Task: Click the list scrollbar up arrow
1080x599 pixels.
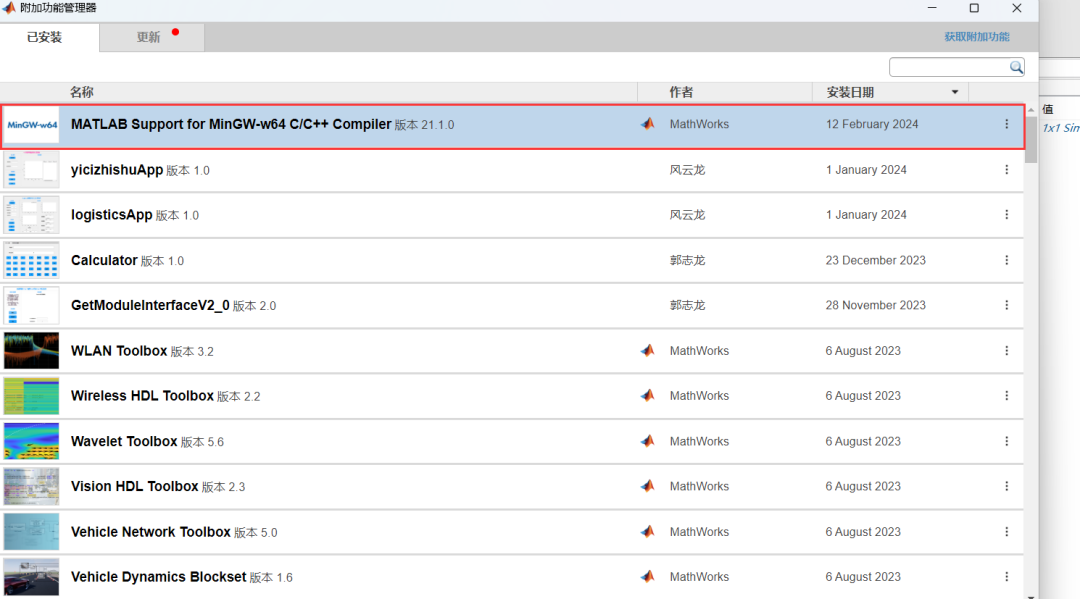Action: pos(1031,110)
